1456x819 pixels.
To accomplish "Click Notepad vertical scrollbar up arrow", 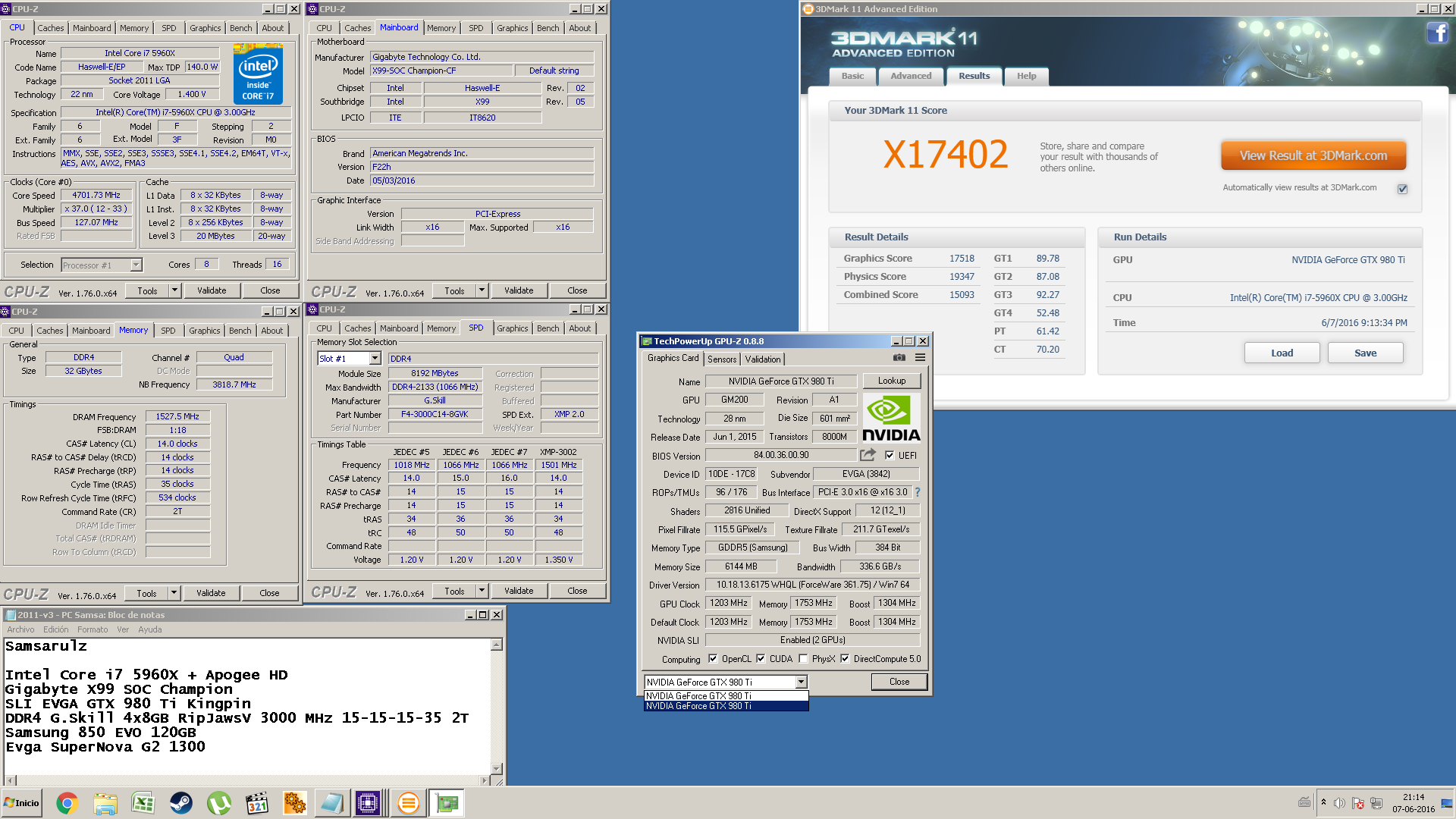I will pyautogui.click(x=497, y=645).
